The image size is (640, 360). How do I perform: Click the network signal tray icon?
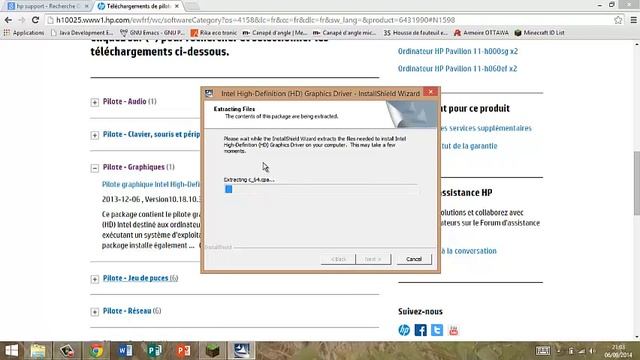coord(582,351)
